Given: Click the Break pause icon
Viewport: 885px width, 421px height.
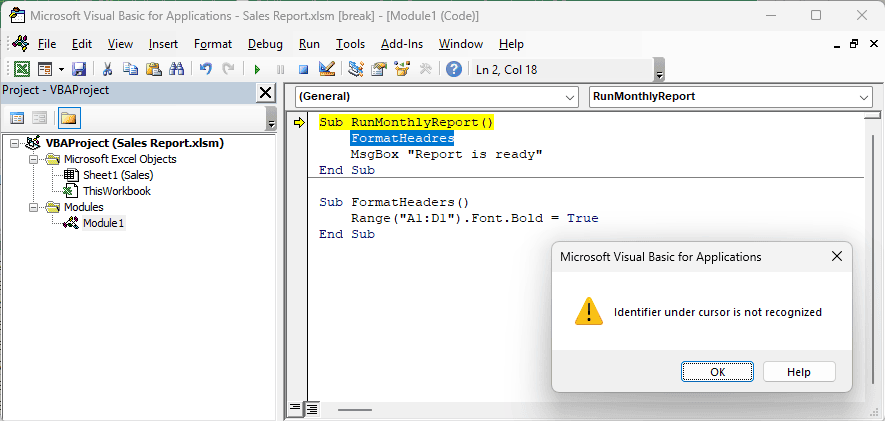Looking at the screenshot, I should pyautogui.click(x=280, y=69).
